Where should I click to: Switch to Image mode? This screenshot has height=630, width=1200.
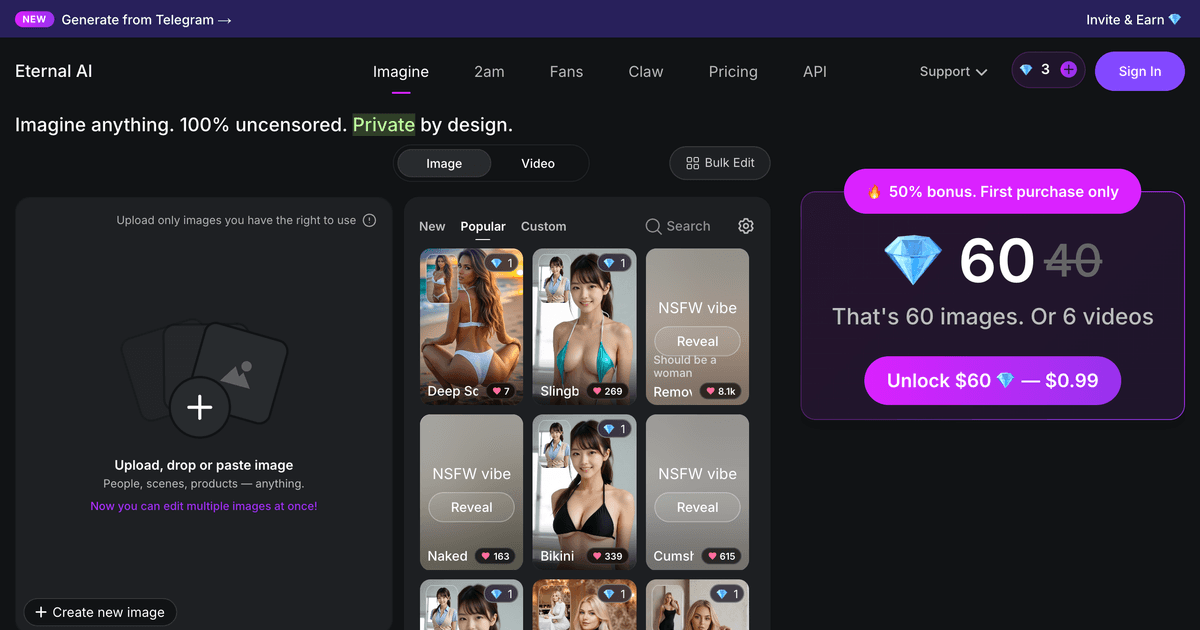(444, 163)
